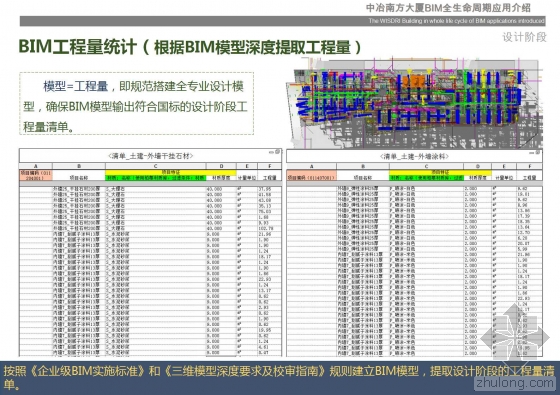Select column C header in 外墙干挂石材 schedule

click(x=156, y=166)
